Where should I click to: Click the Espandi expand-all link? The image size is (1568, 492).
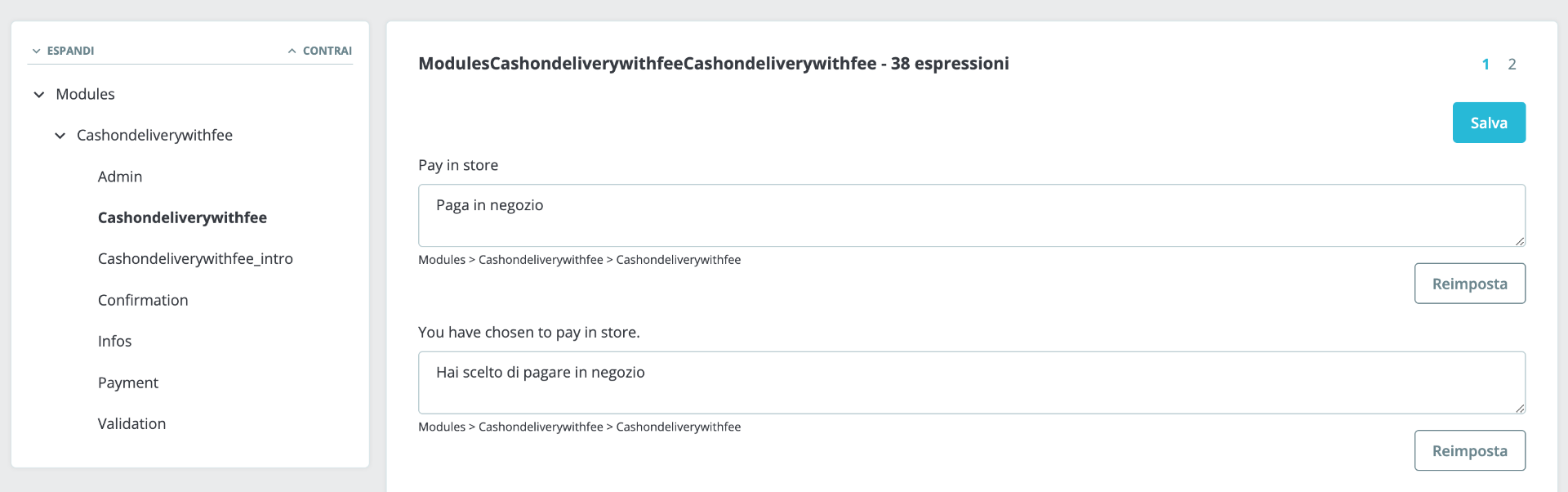63,51
